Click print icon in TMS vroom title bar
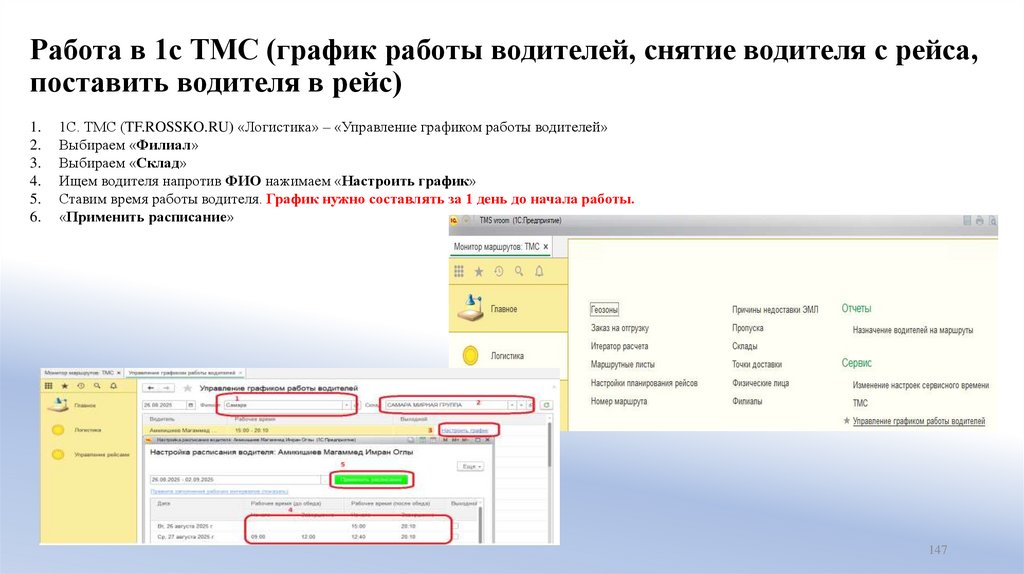1024x574 pixels. point(979,221)
